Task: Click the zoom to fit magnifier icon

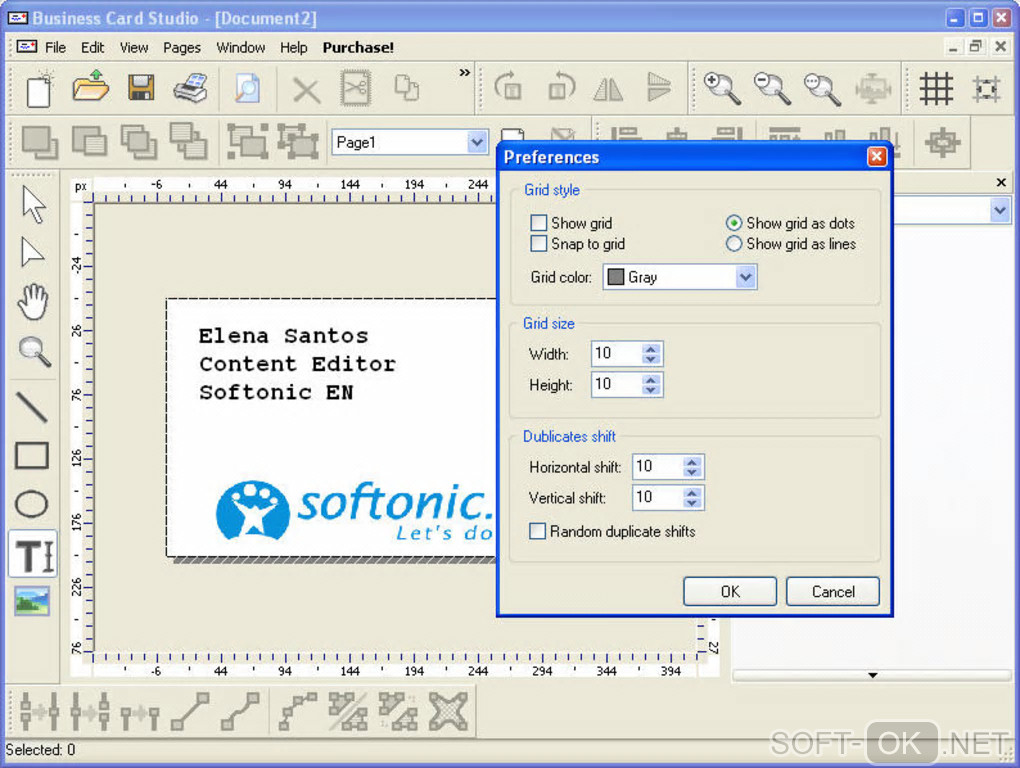Action: pyautogui.click(x=822, y=88)
